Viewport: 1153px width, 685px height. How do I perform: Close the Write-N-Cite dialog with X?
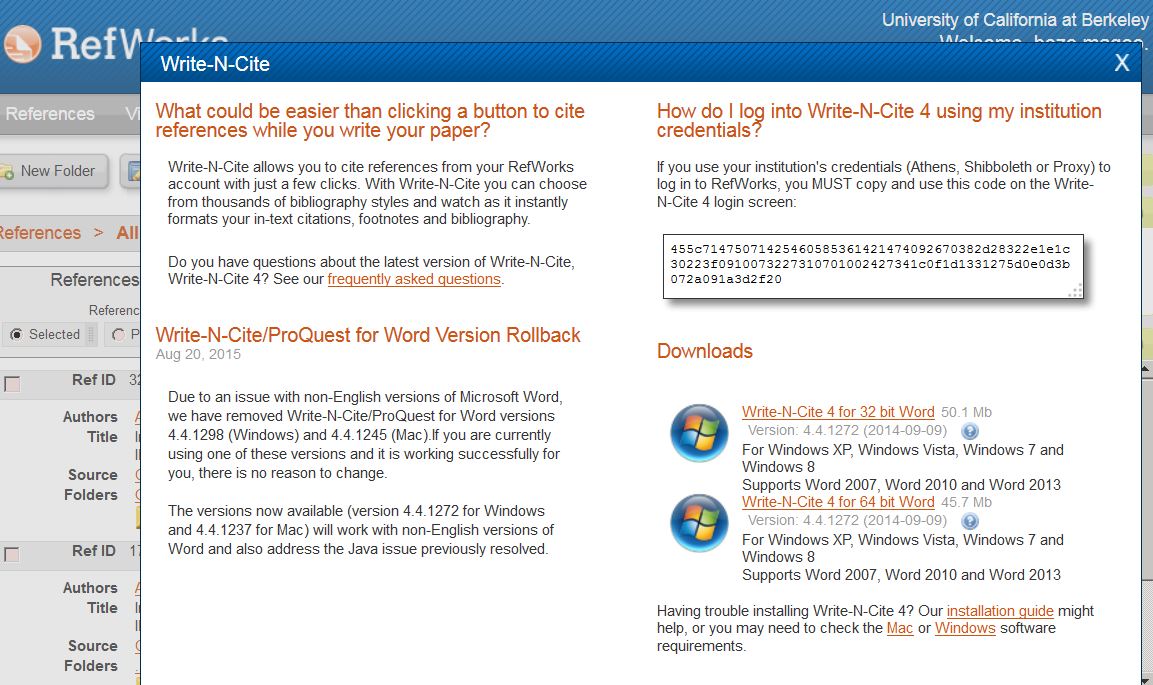1121,63
